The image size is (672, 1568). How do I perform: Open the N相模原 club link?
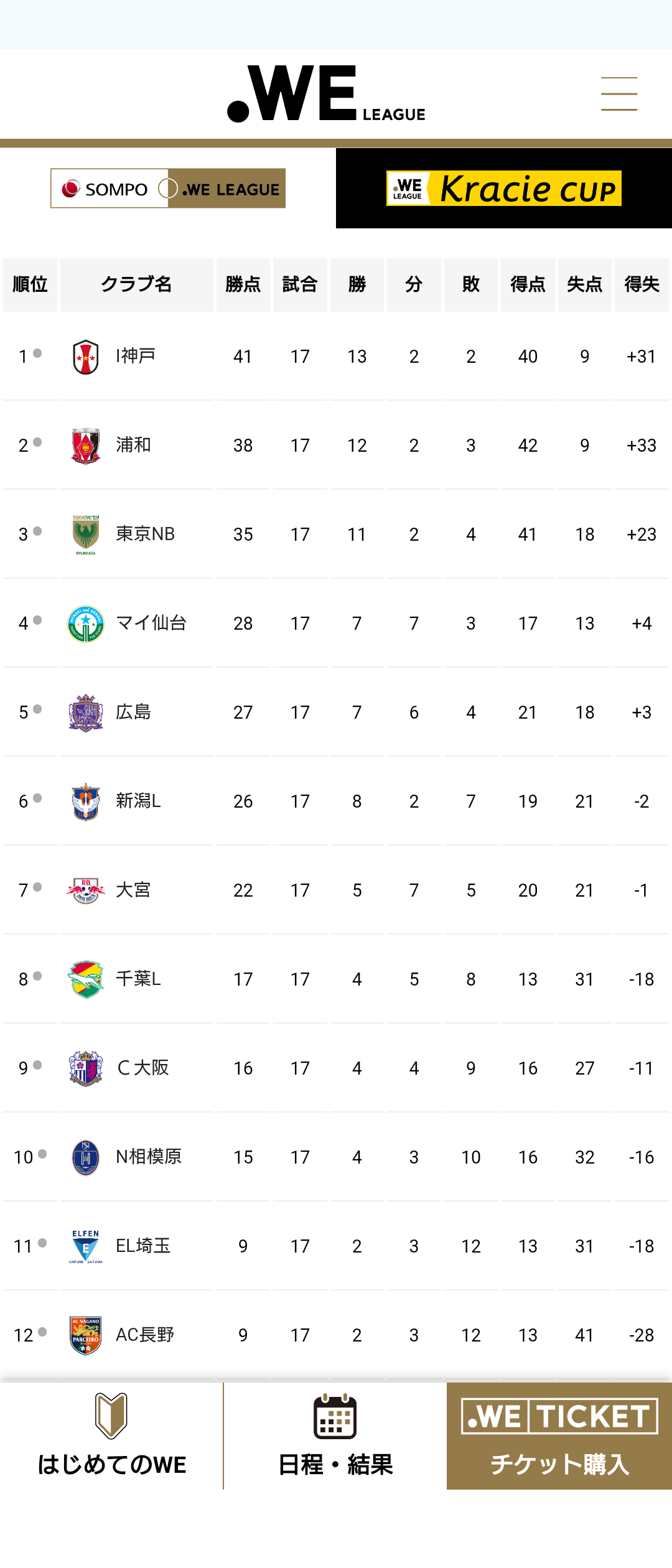tap(149, 1157)
